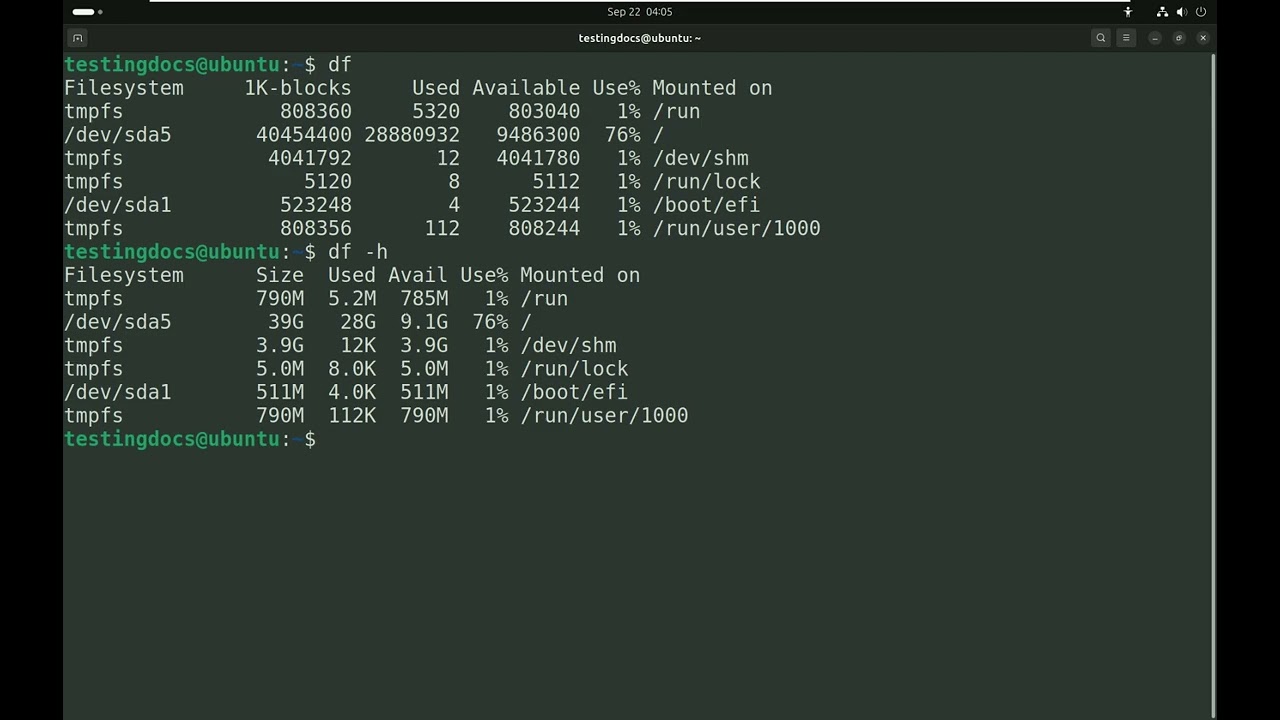Click the wired network status icon
This screenshot has width=1280, height=720.
point(1162,12)
